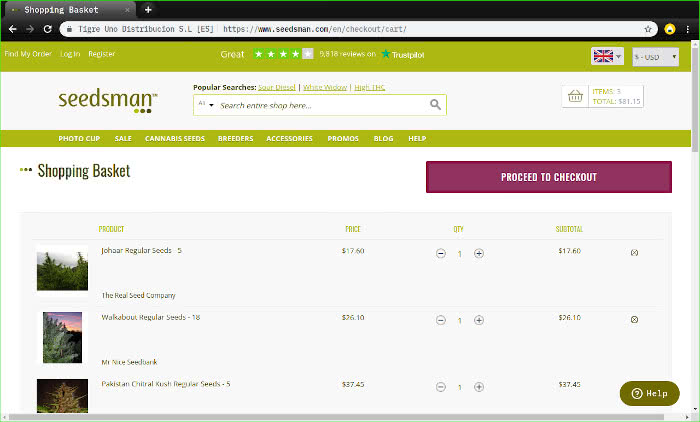Open Johaar Regular Seeds - 5 product name
700x422 pixels.
pyautogui.click(x=141, y=250)
